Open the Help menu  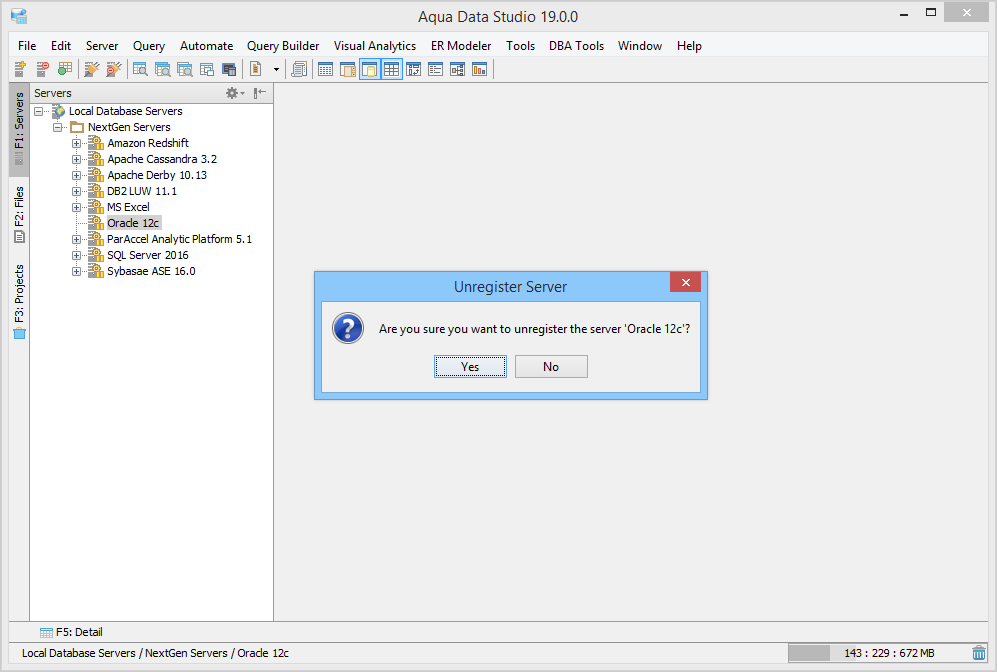[689, 46]
